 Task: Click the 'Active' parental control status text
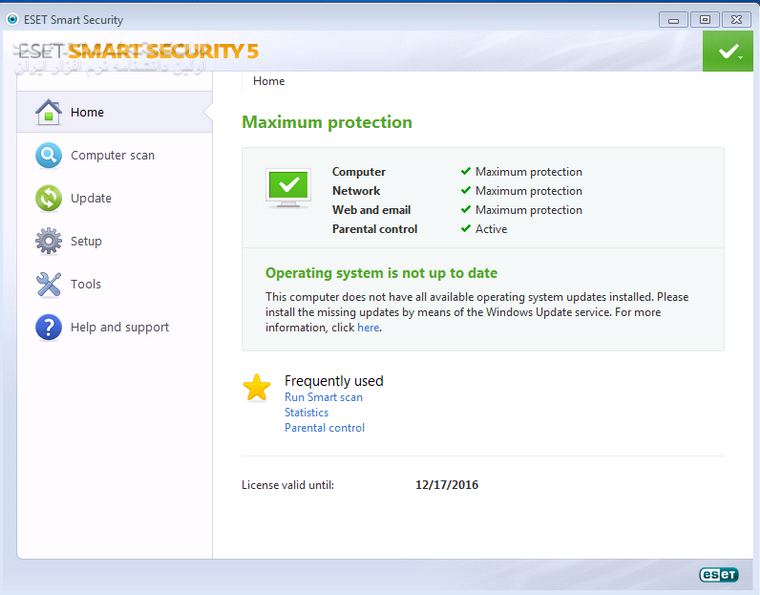coord(491,229)
